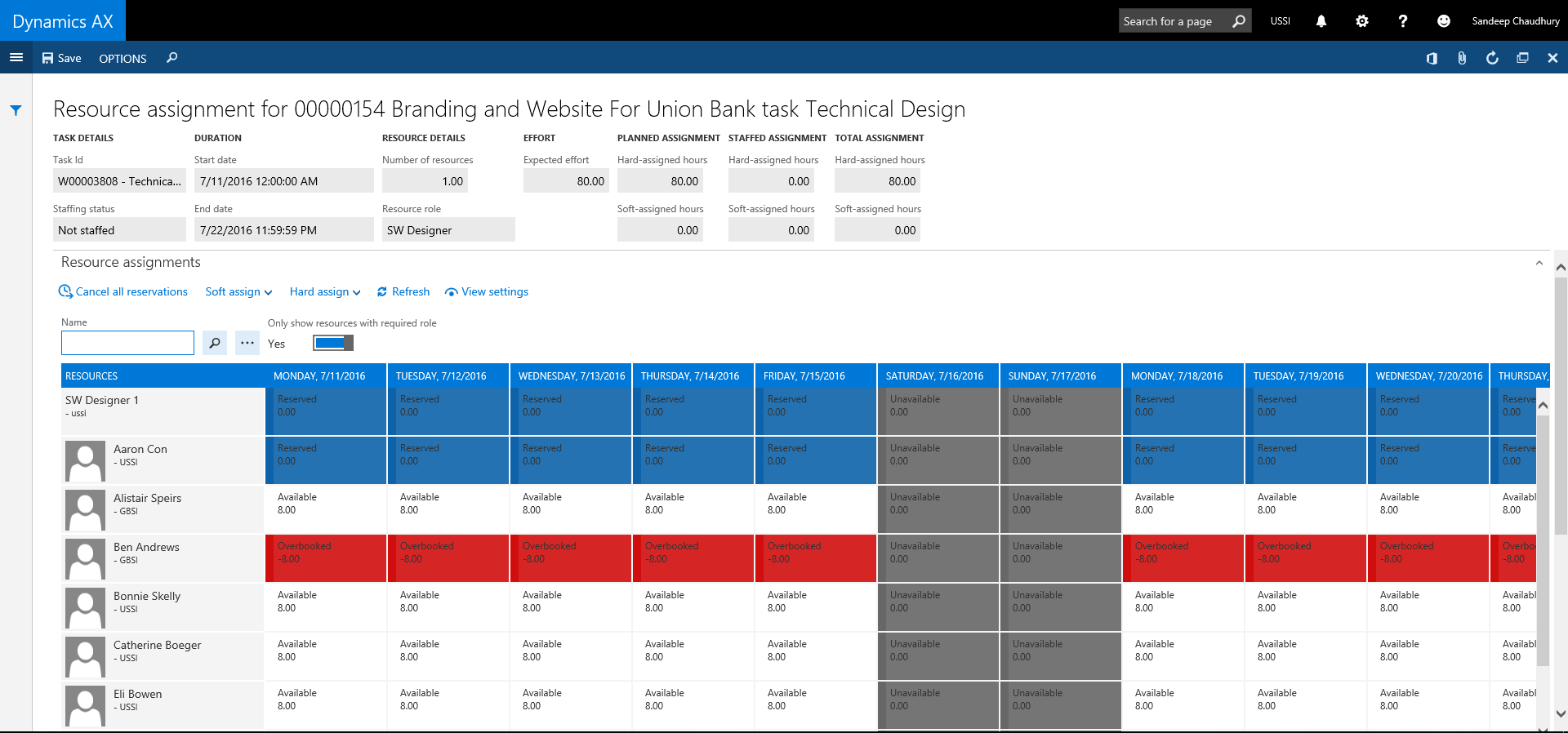Select Eli Bowen's Available cell for Wednesday 7/20

(x=1428, y=705)
